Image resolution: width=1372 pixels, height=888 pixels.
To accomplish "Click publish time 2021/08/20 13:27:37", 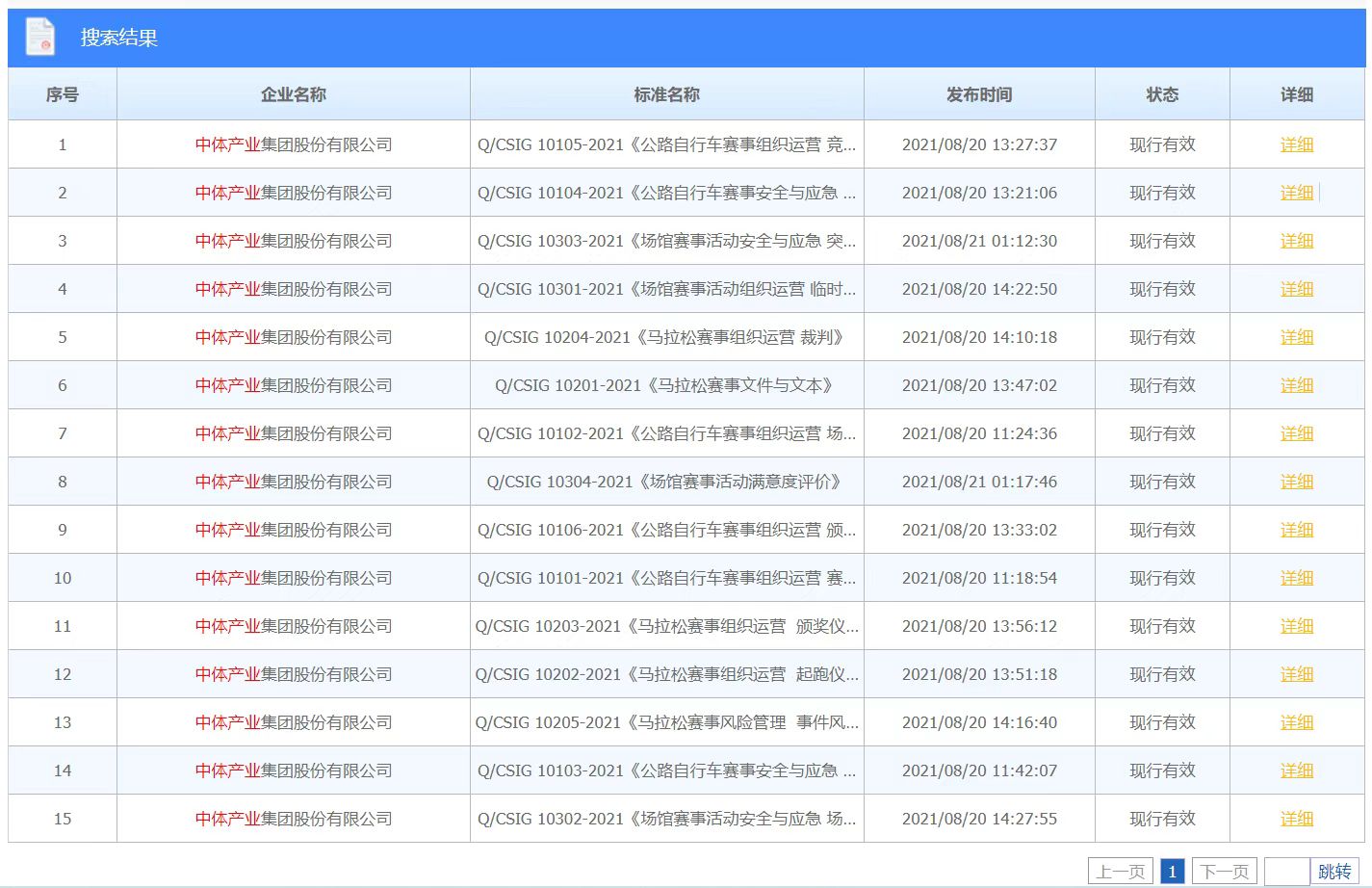I will 979,144.
